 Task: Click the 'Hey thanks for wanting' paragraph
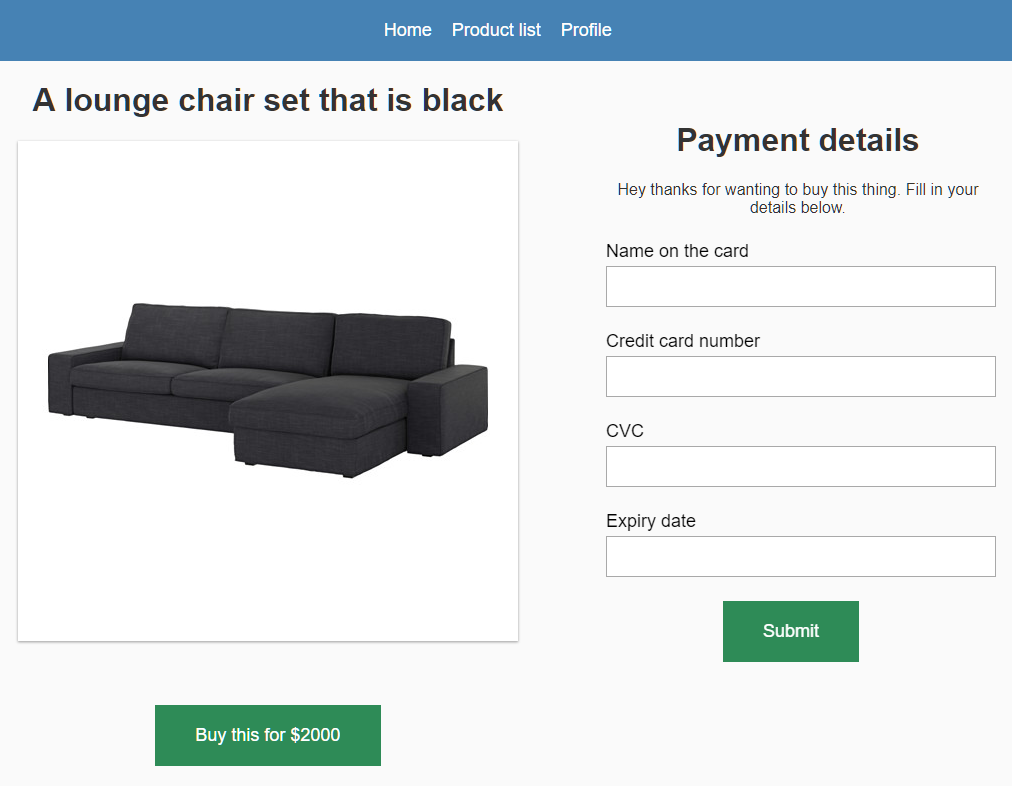pyautogui.click(x=797, y=198)
